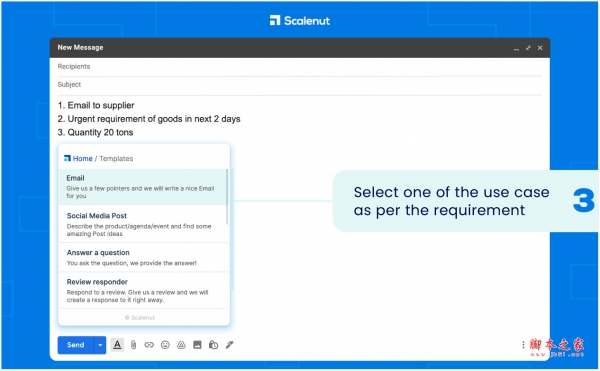Insert a link using chain icon
The height and width of the screenshot is (371, 600).
[149, 345]
